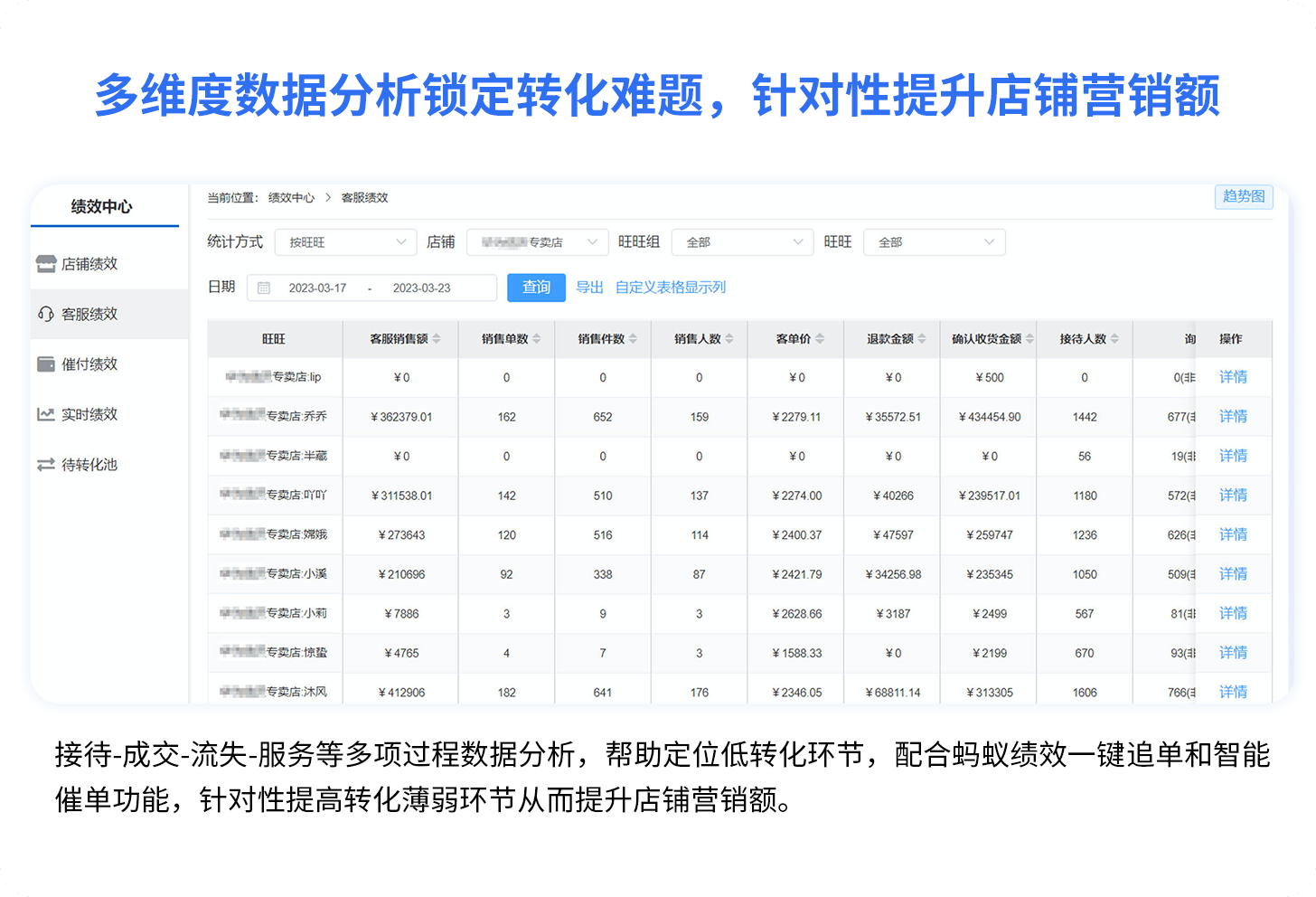Expand the 店铺 selection dropdown
The image size is (1316, 897).
[x=537, y=242]
